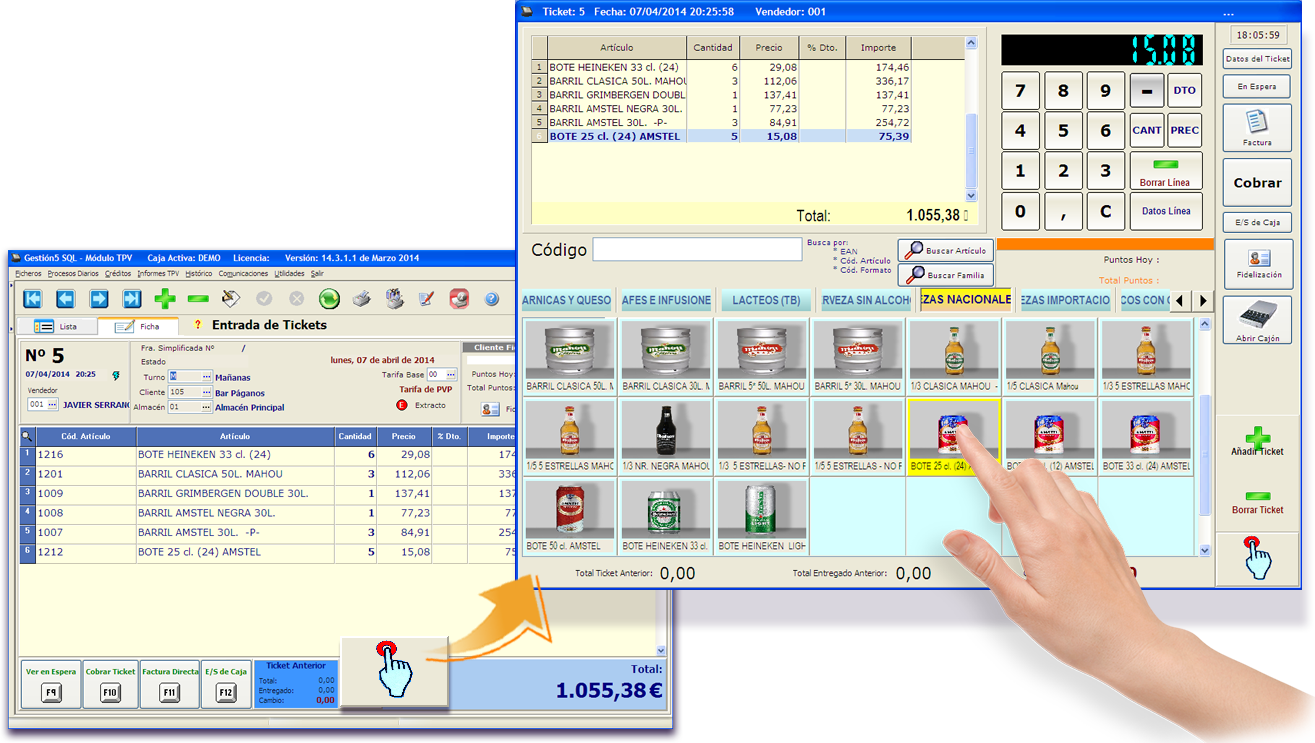The height and width of the screenshot is (743, 1315).
Task: Click the product grid vertical scrollbar
Action: [x=1204, y=436]
